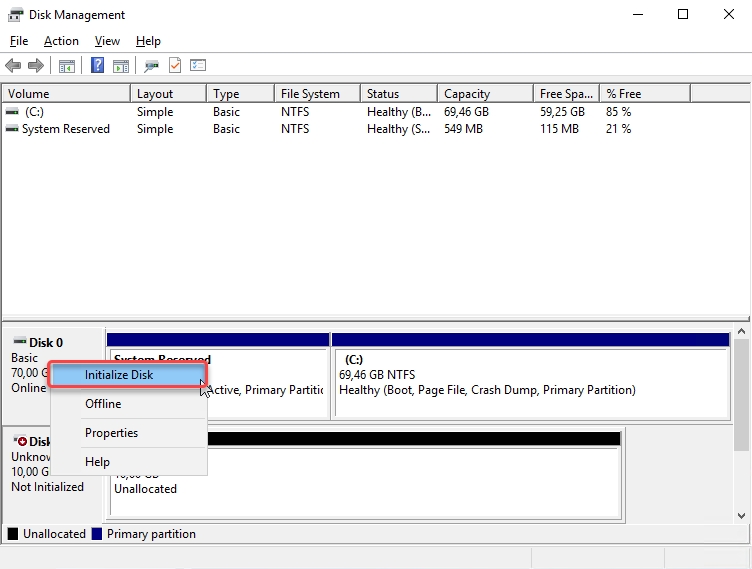Viewport: 752px width, 569px height.
Task: Sort volumes by Capacity column header
Action: click(x=467, y=94)
